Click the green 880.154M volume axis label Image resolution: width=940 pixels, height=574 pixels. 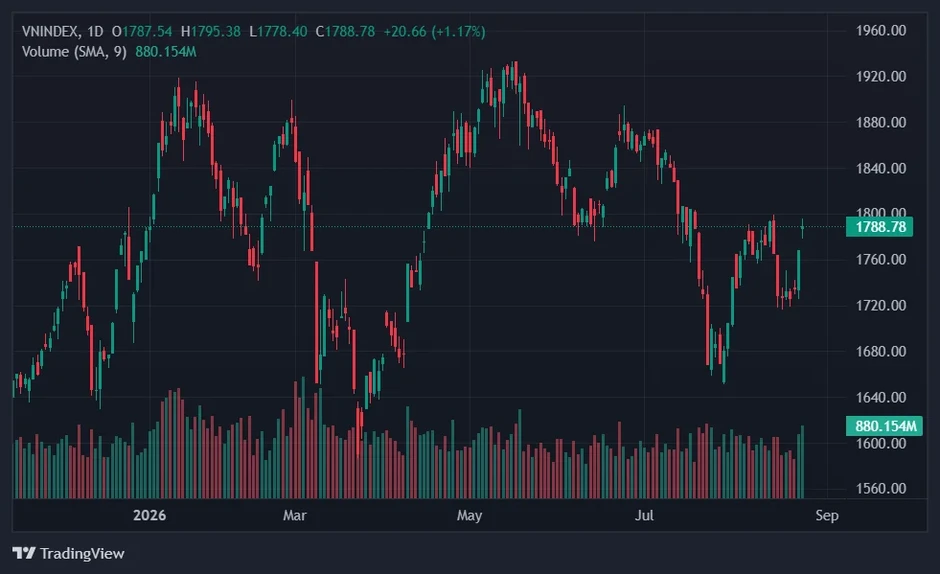(884, 426)
